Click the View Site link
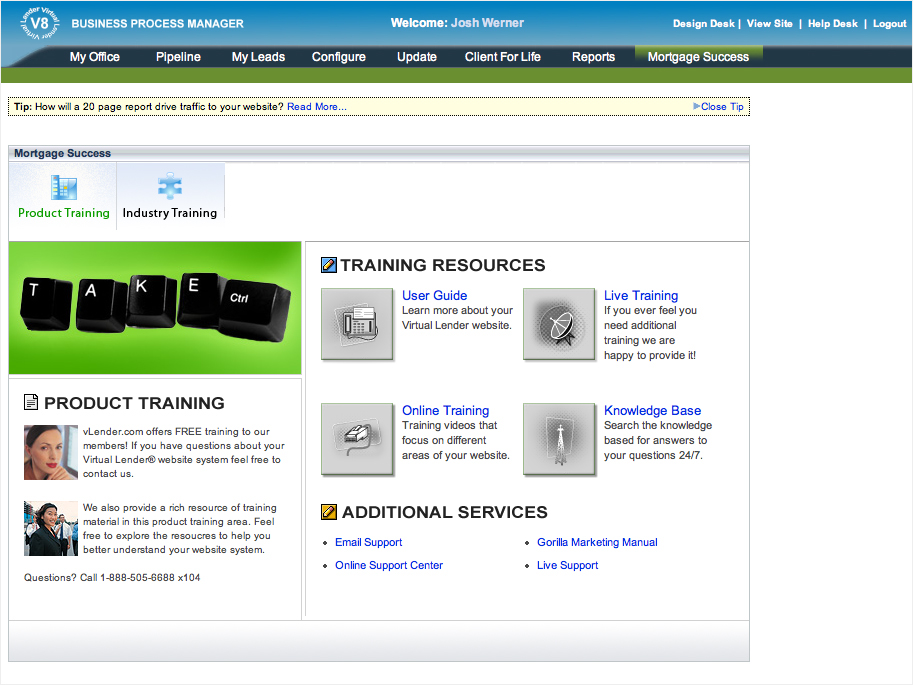Viewport: 913px width, 685px height. tap(769, 23)
